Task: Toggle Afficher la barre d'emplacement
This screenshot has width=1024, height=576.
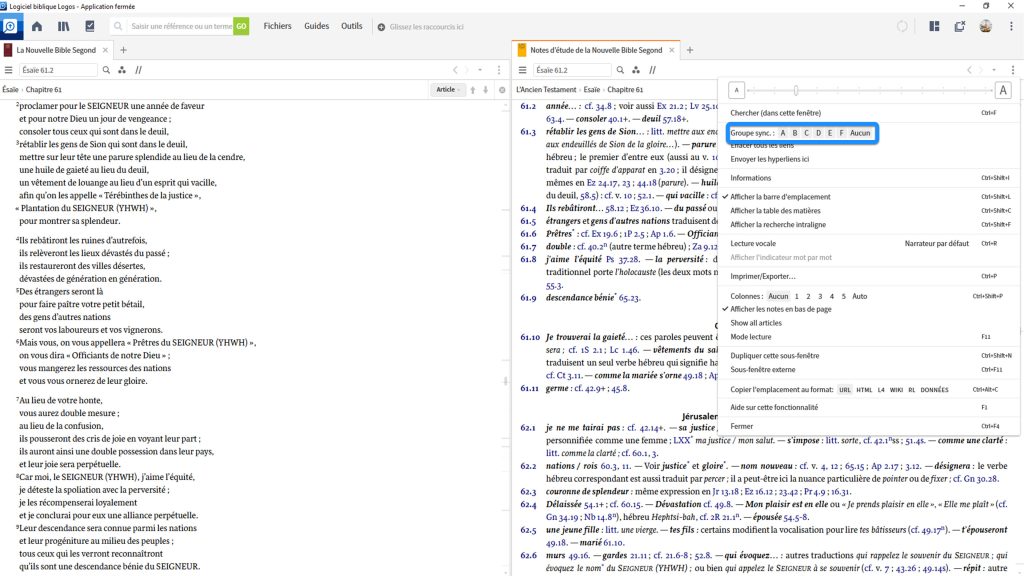Action: coord(780,197)
